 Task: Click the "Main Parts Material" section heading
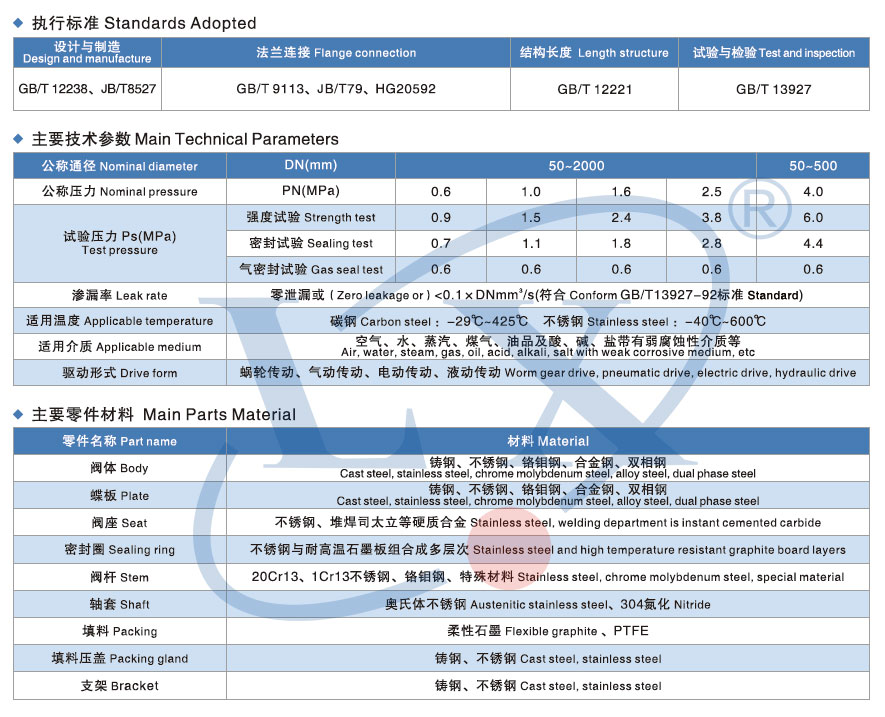[164, 414]
